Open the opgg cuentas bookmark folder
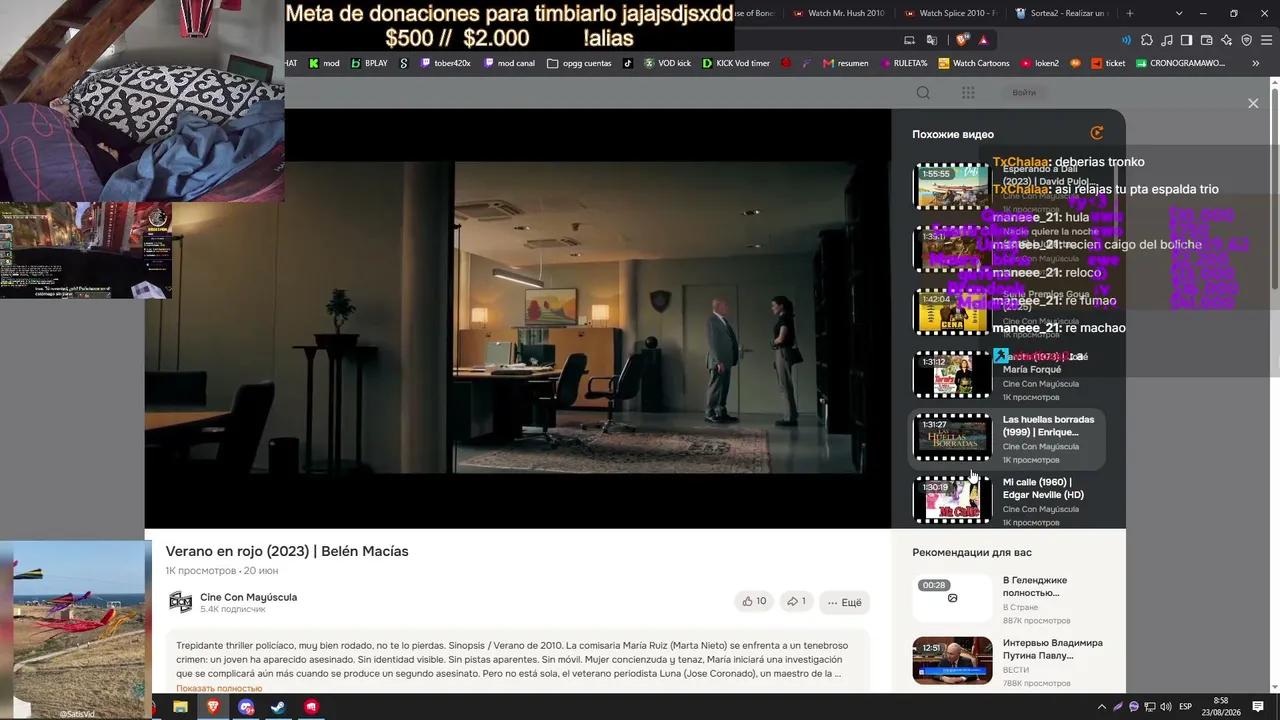Viewport: 1280px width, 720px height. point(580,63)
